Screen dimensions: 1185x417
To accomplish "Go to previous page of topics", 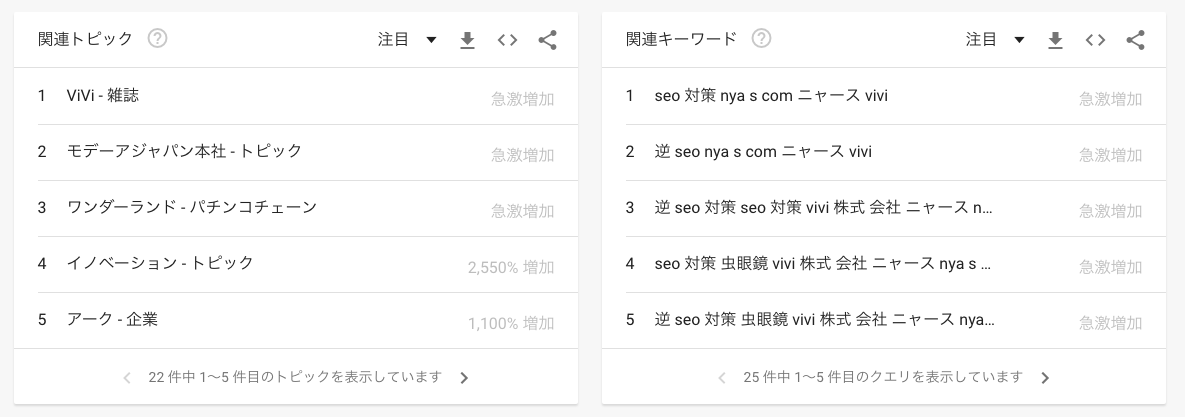I will tap(127, 378).
